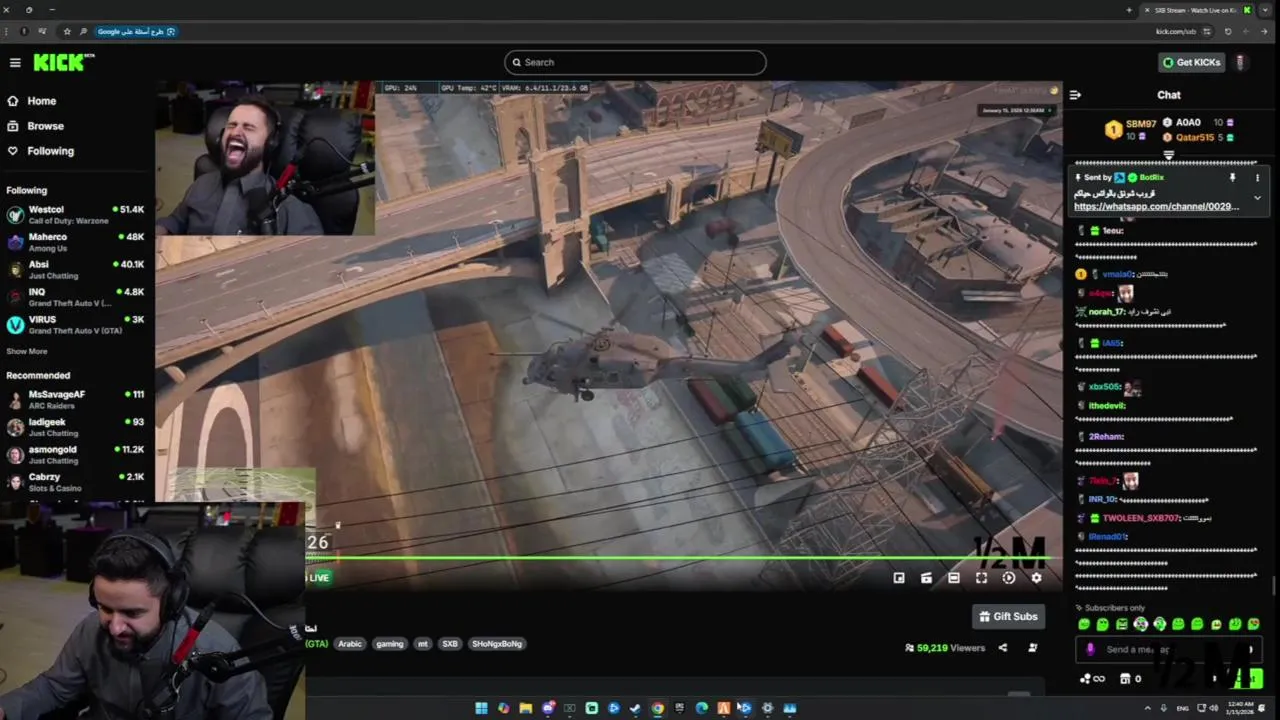Toggle theater mode in player
This screenshot has width=1280, height=720.
pyautogui.click(x=954, y=578)
